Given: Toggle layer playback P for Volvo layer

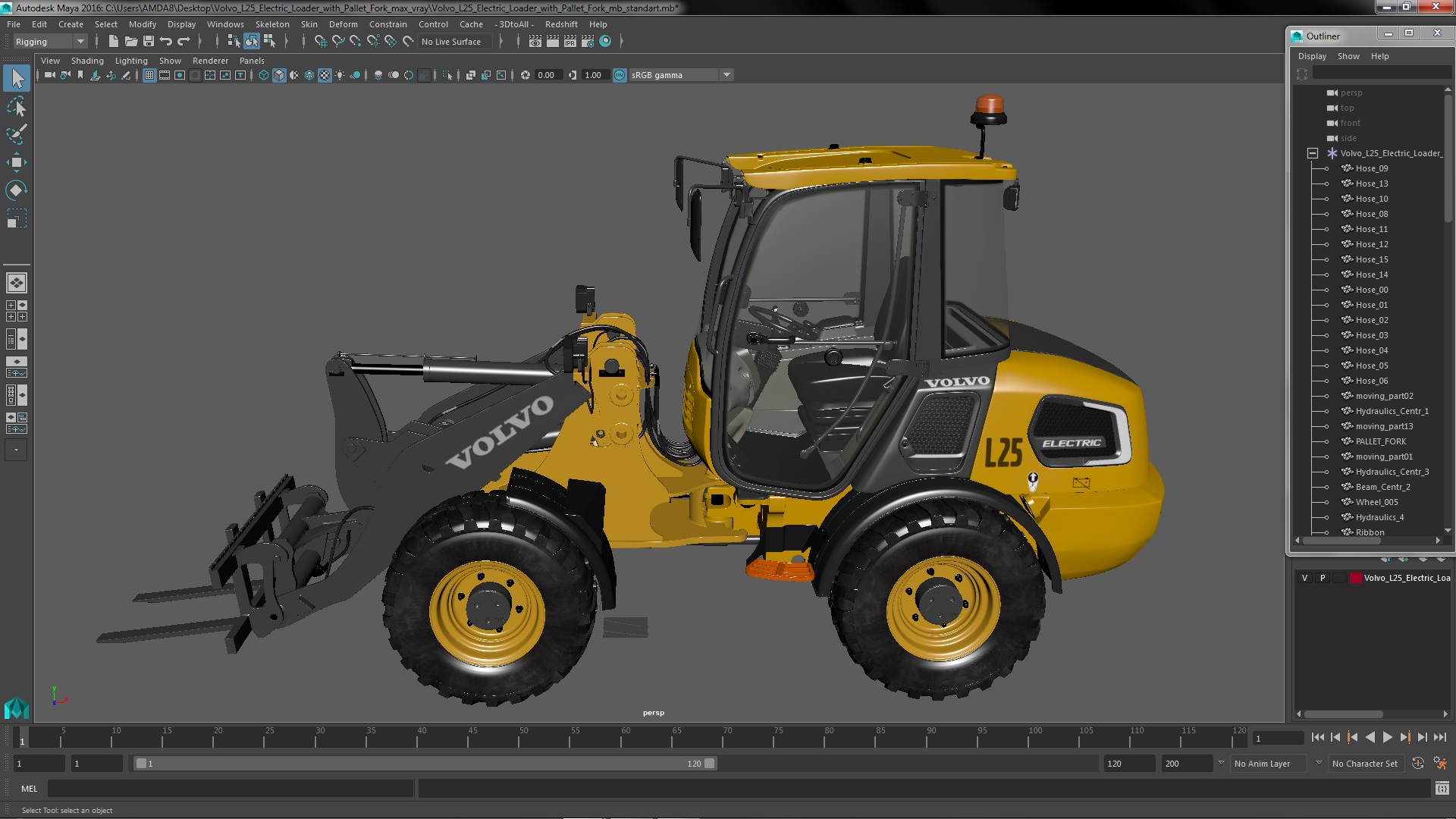Looking at the screenshot, I should click(x=1323, y=578).
